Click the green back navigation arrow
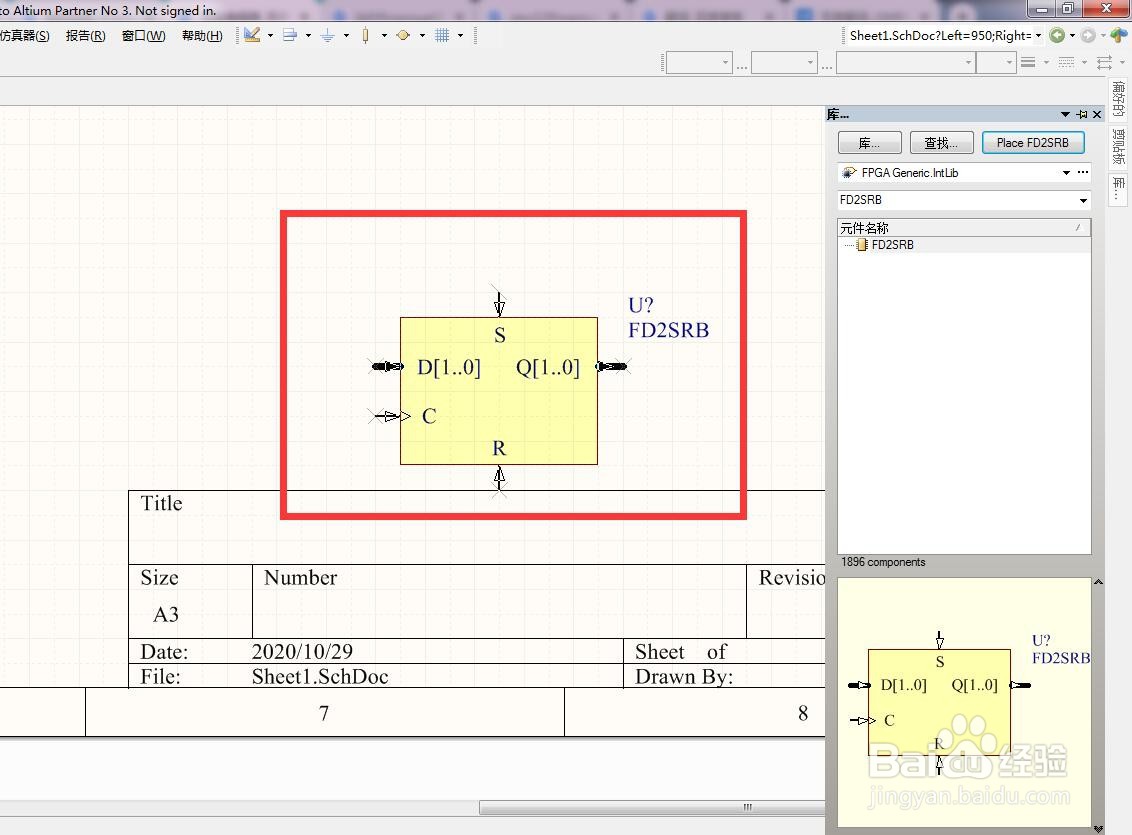This screenshot has width=1132, height=835. pyautogui.click(x=1057, y=35)
